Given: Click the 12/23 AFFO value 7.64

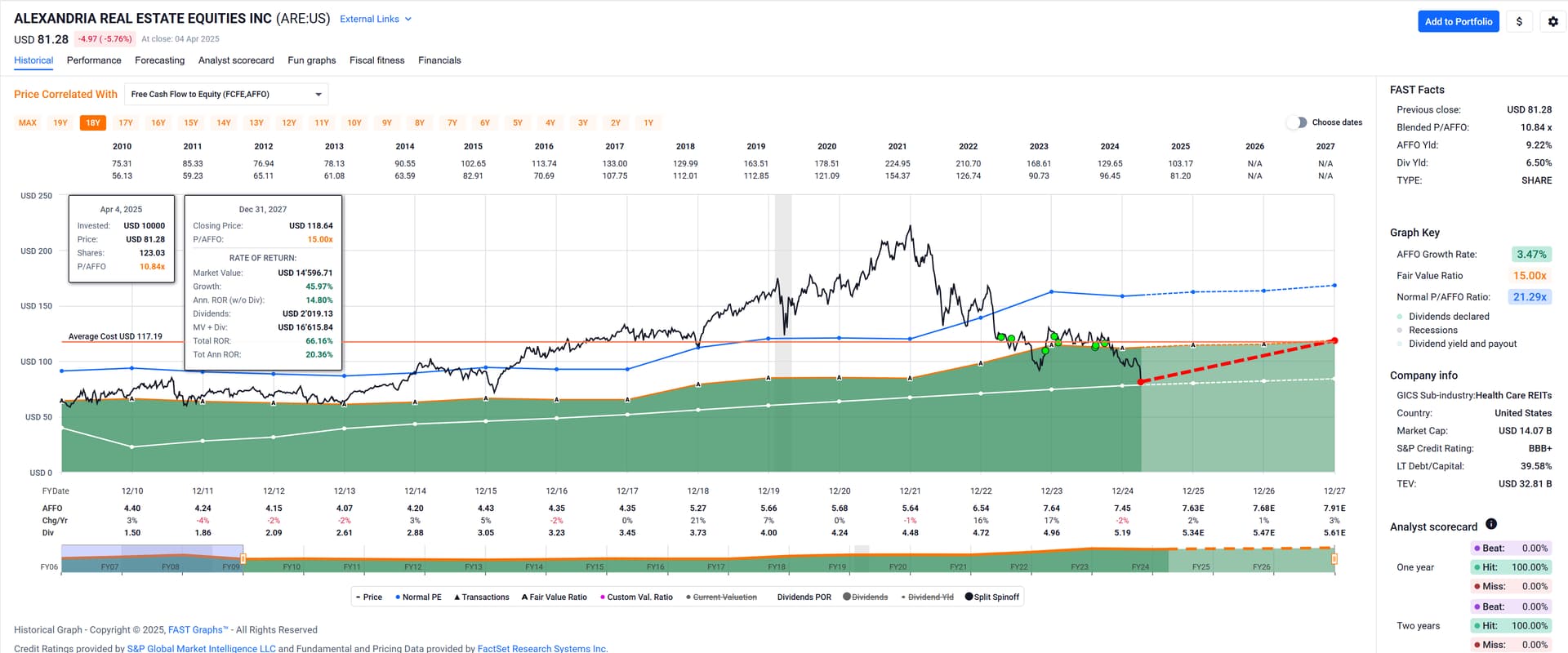Looking at the screenshot, I should pos(1051,509).
